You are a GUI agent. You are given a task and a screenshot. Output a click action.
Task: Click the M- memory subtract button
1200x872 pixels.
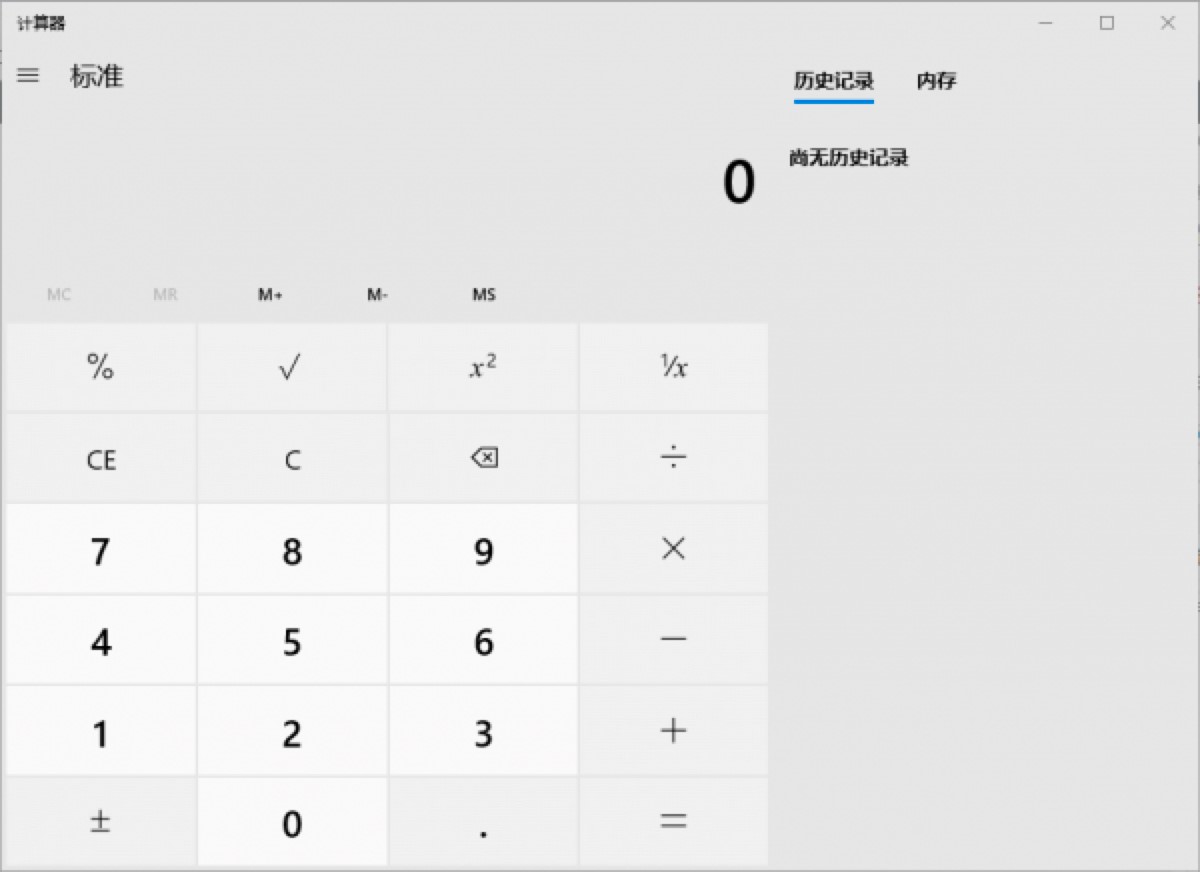[378, 294]
